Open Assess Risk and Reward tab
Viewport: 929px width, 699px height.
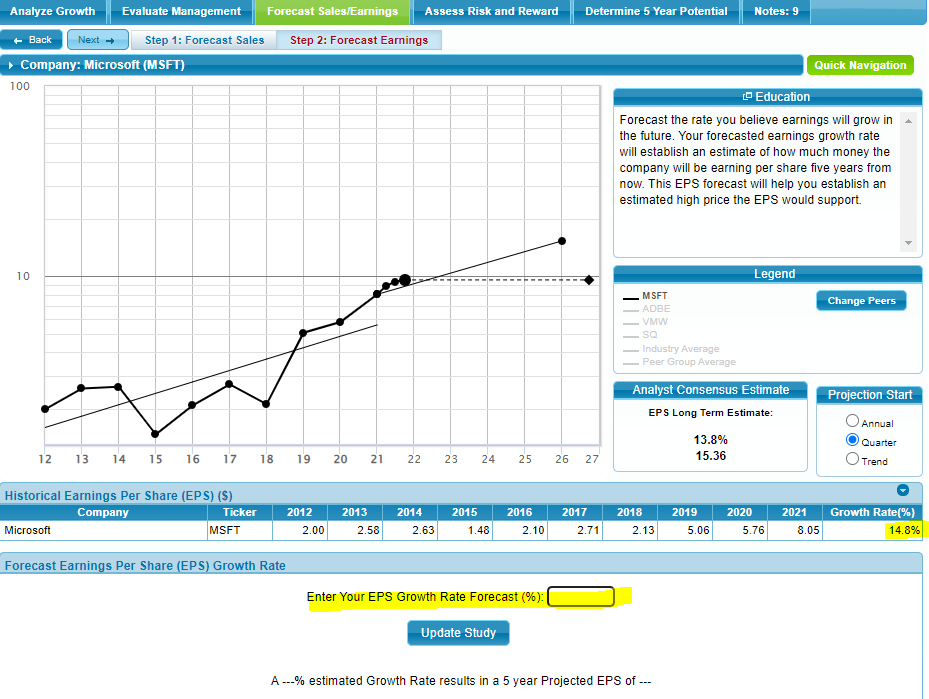click(x=491, y=11)
